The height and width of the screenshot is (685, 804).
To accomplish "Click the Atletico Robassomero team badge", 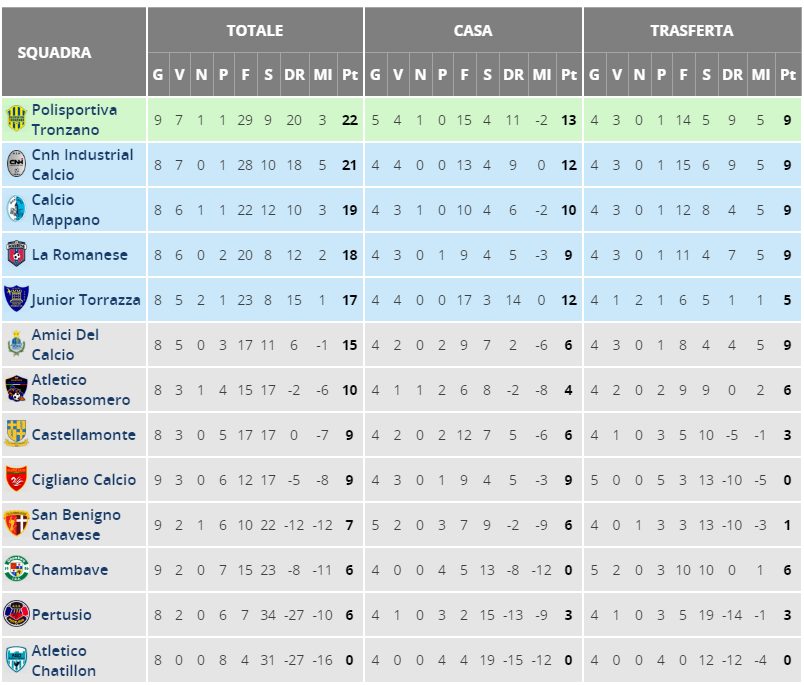I will click(x=16, y=389).
